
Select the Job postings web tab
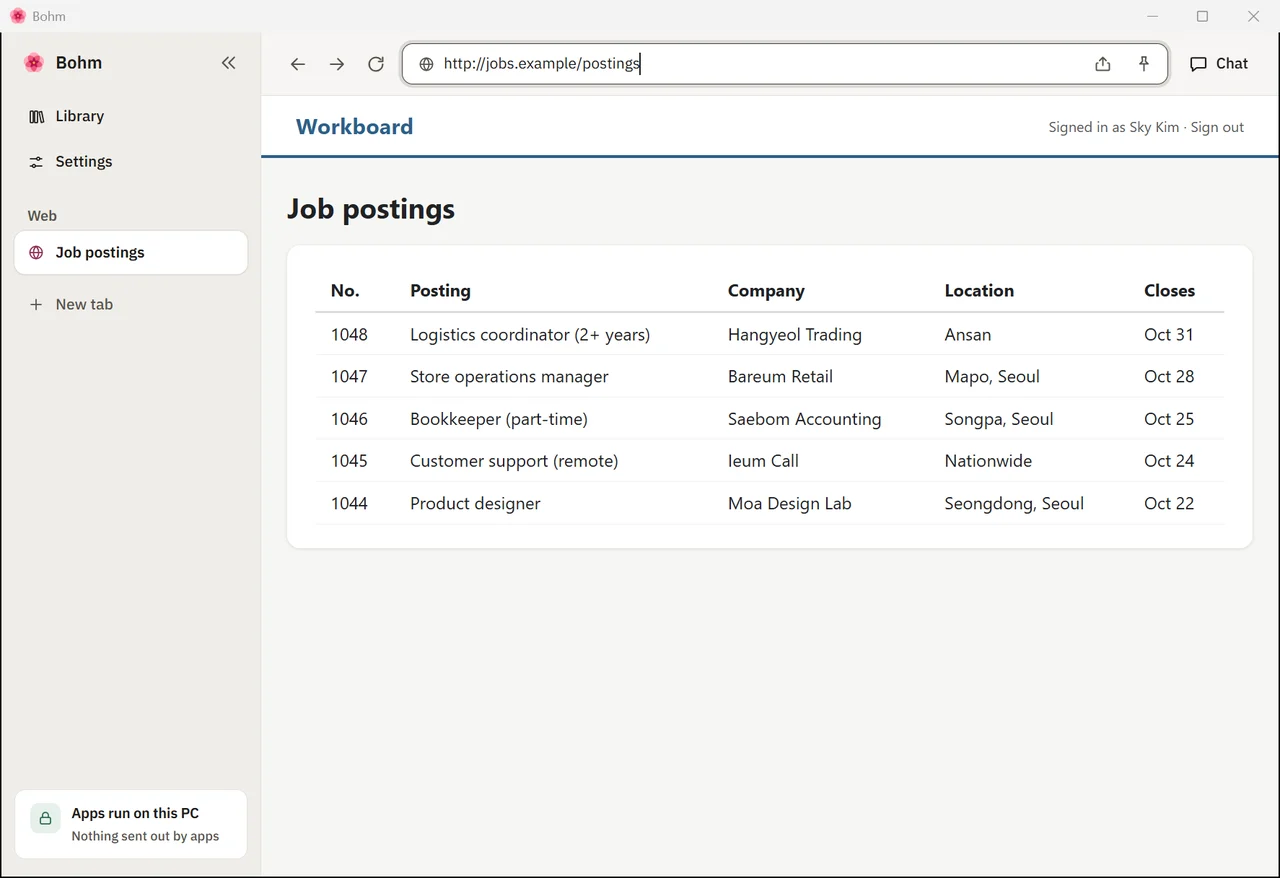click(x=131, y=252)
